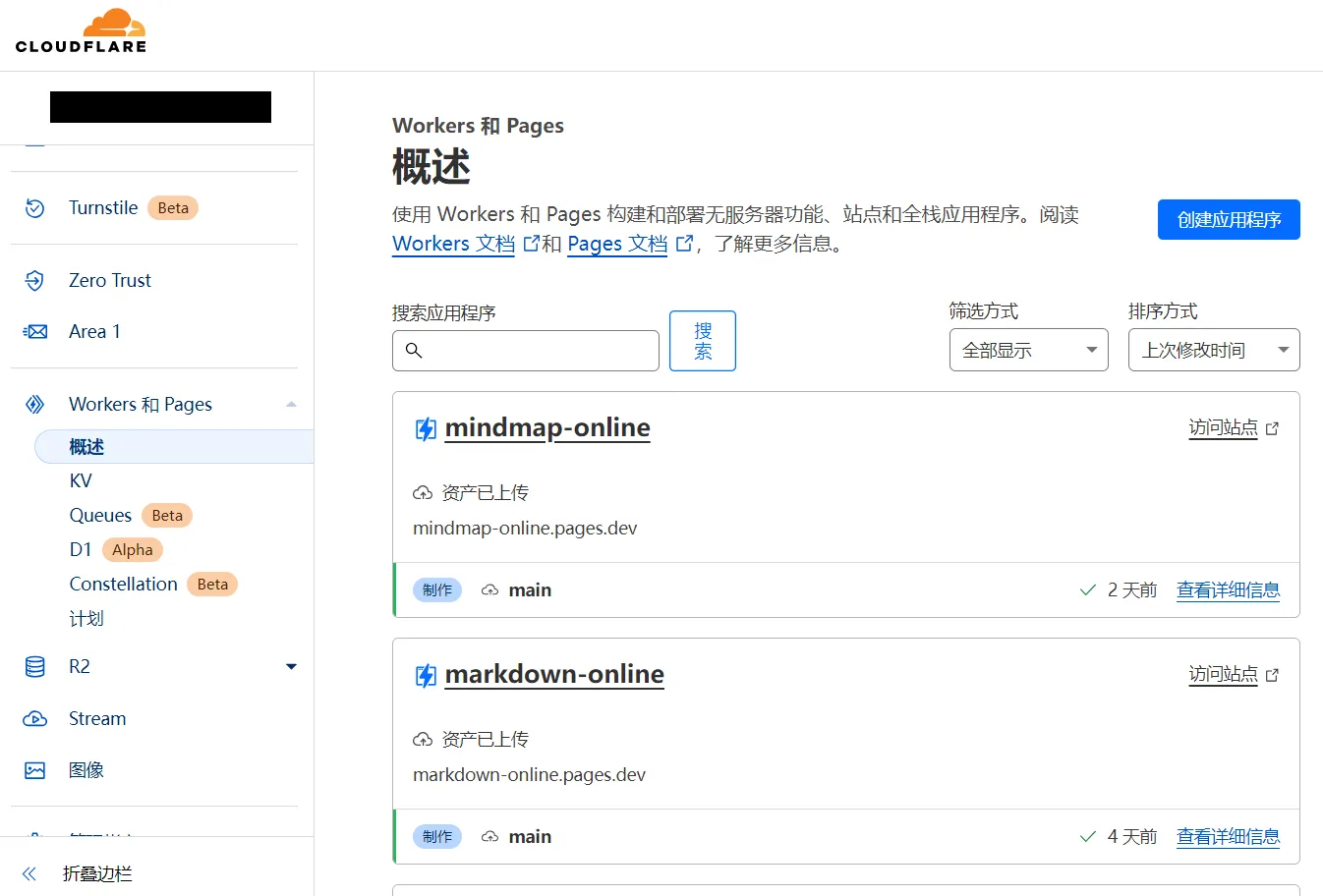Click the upload cloud icon under markdown-online

(423, 740)
